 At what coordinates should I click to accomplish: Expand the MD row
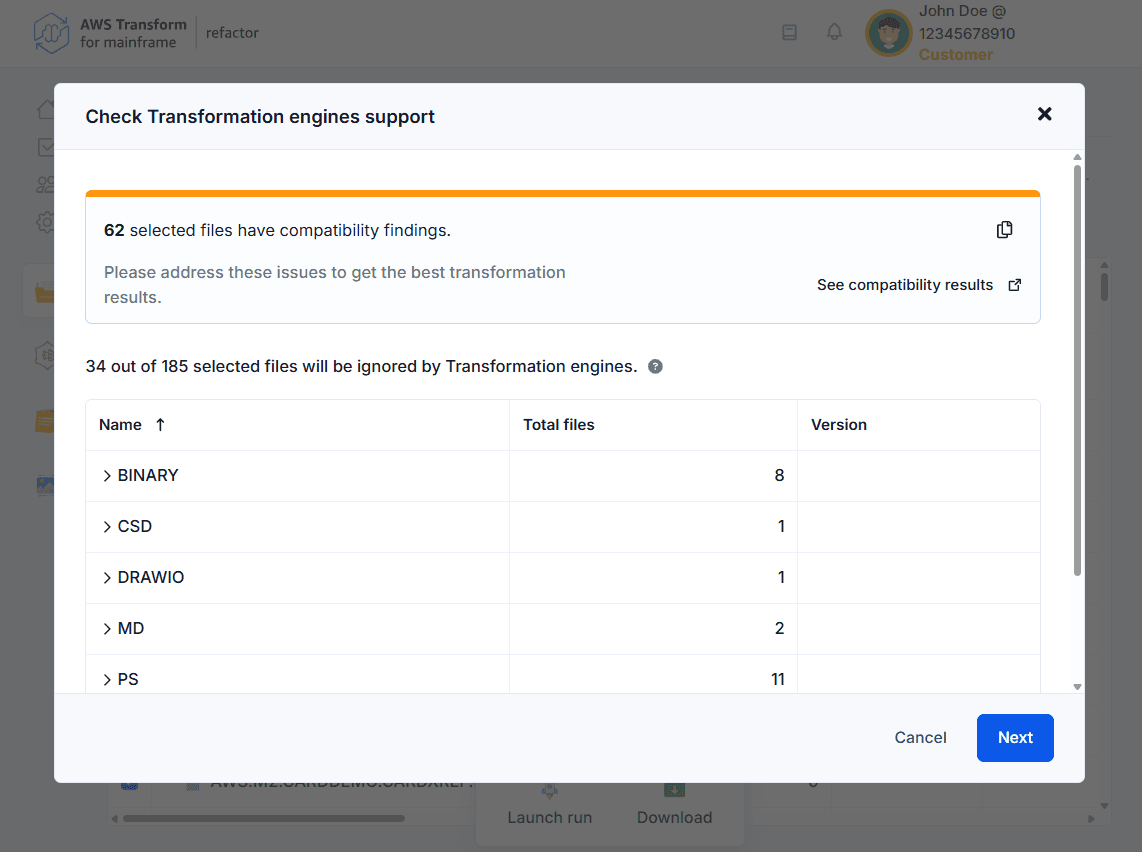pos(107,629)
